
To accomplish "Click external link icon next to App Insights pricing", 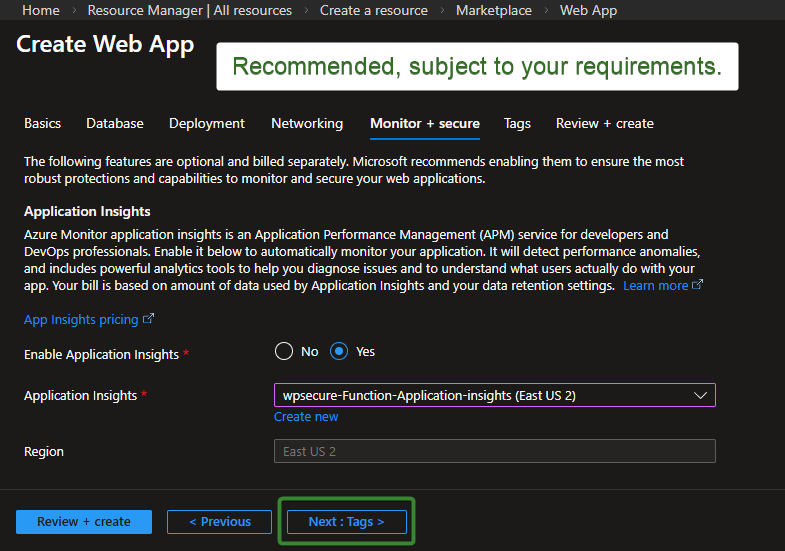I will [149, 320].
